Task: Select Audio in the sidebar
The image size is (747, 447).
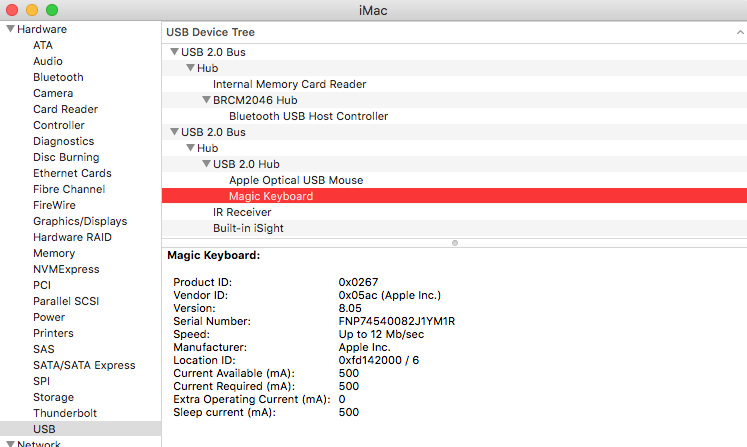Action: 48,61
